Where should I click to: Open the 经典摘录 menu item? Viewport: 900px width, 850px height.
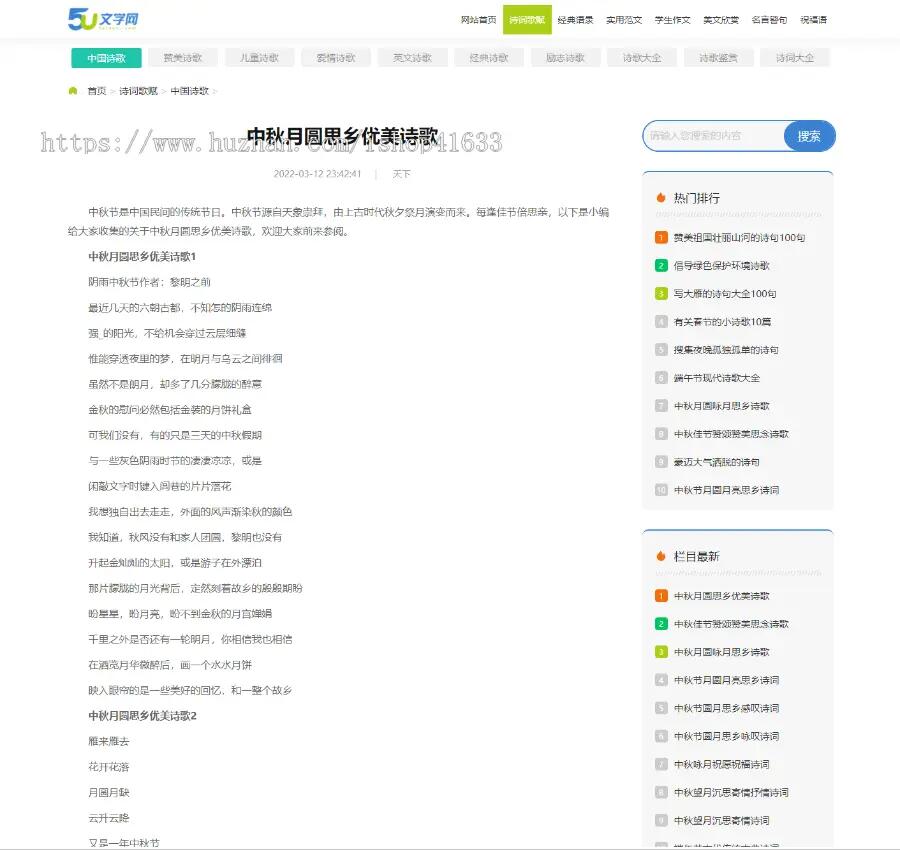pos(575,18)
